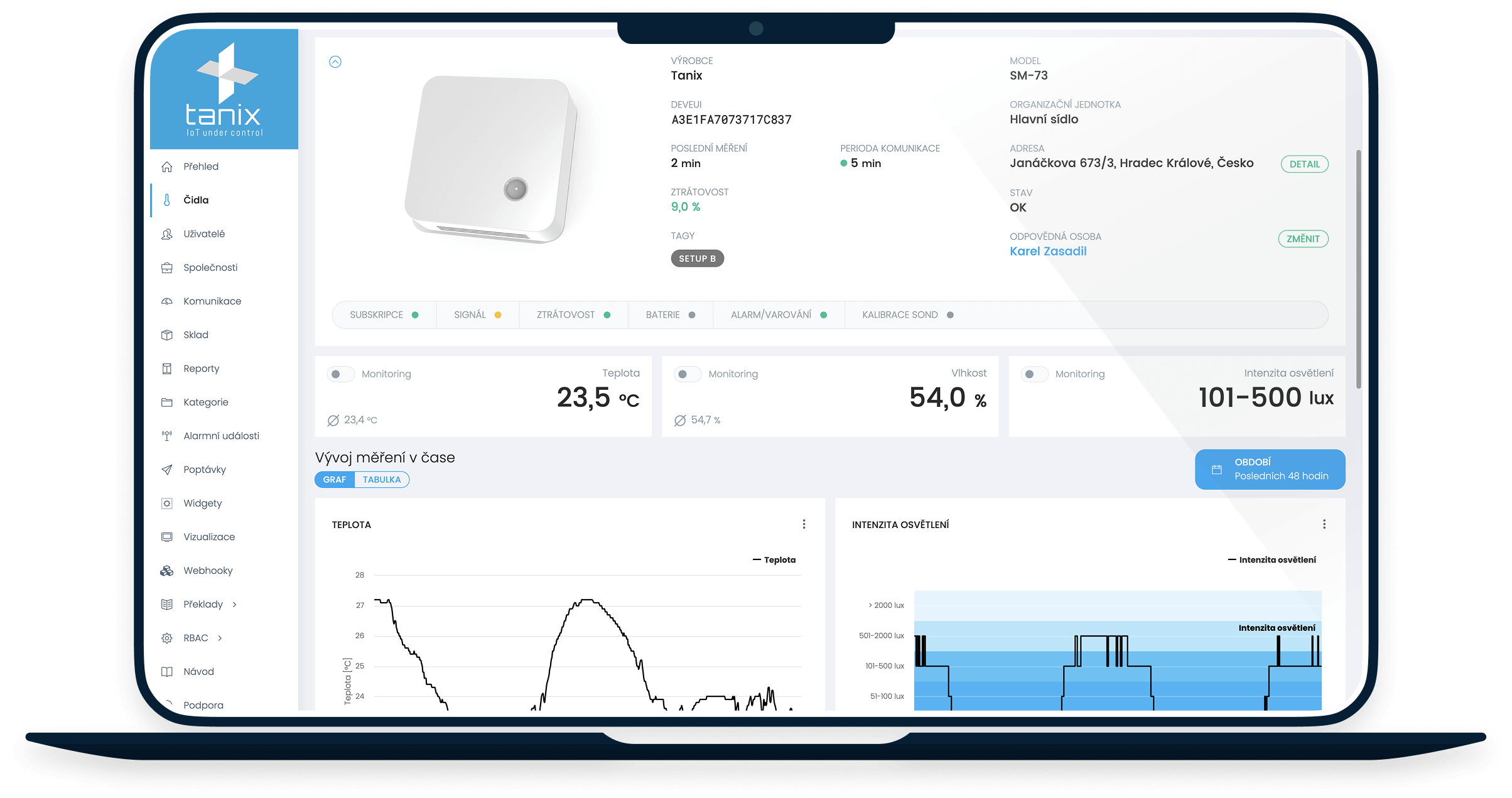
Task: Switch to the TABULKA view tab
Action: [x=381, y=480]
